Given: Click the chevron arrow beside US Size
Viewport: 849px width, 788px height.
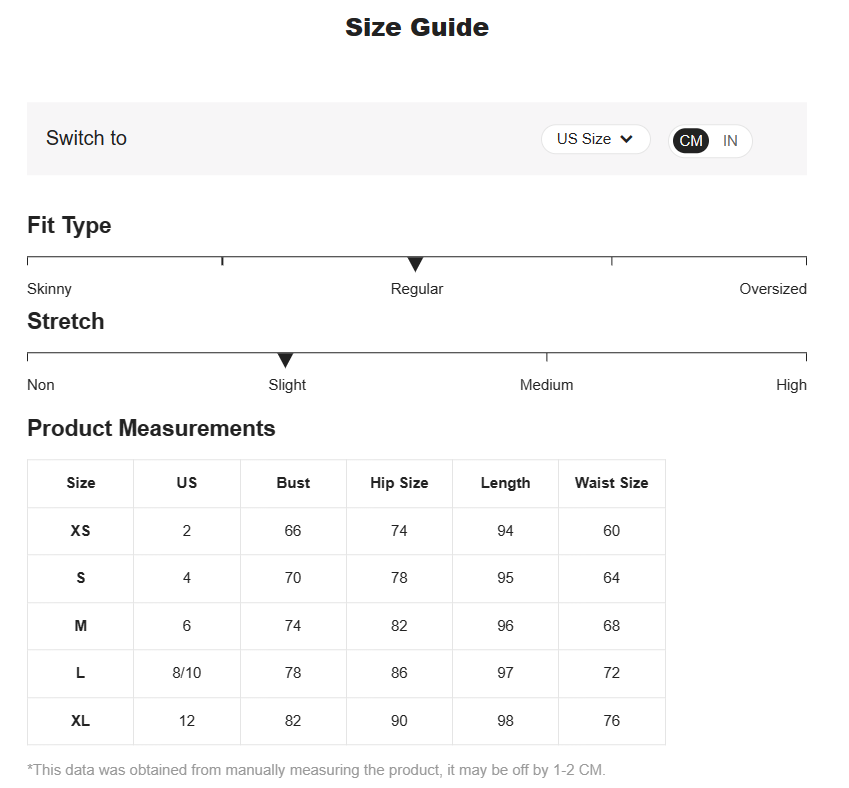Looking at the screenshot, I should tap(627, 139).
